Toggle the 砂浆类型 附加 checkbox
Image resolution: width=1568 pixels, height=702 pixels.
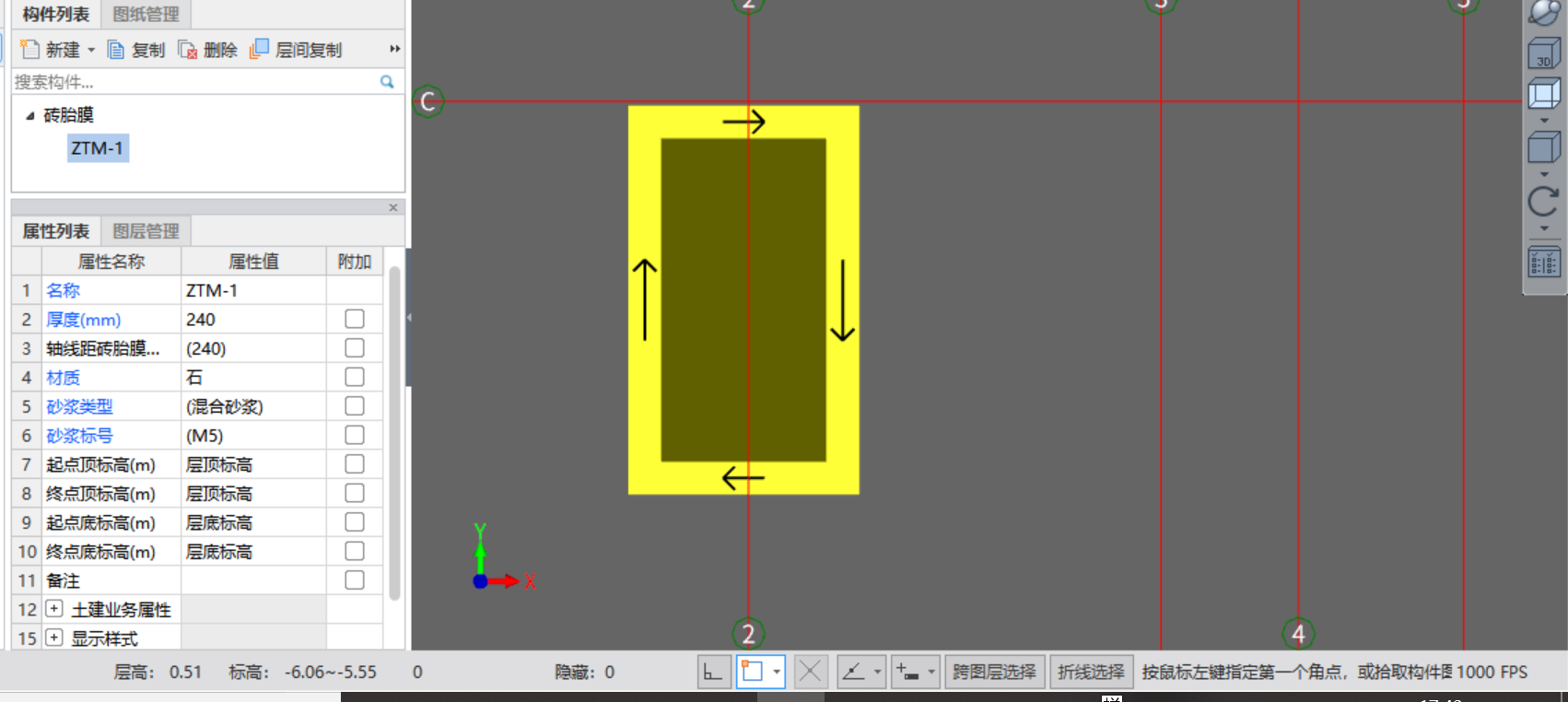(355, 406)
